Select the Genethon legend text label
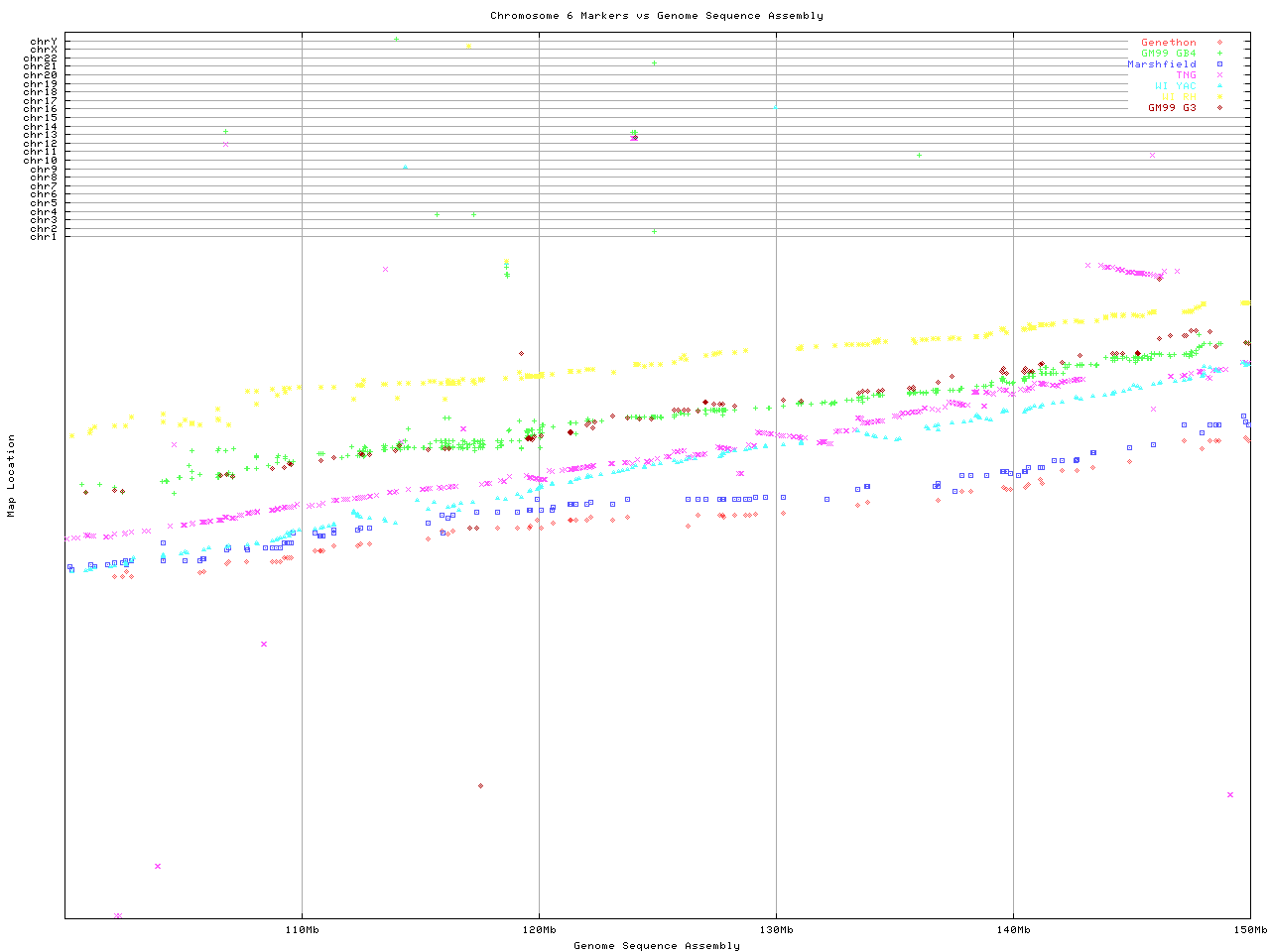The image size is (1270, 952). (x=1168, y=43)
